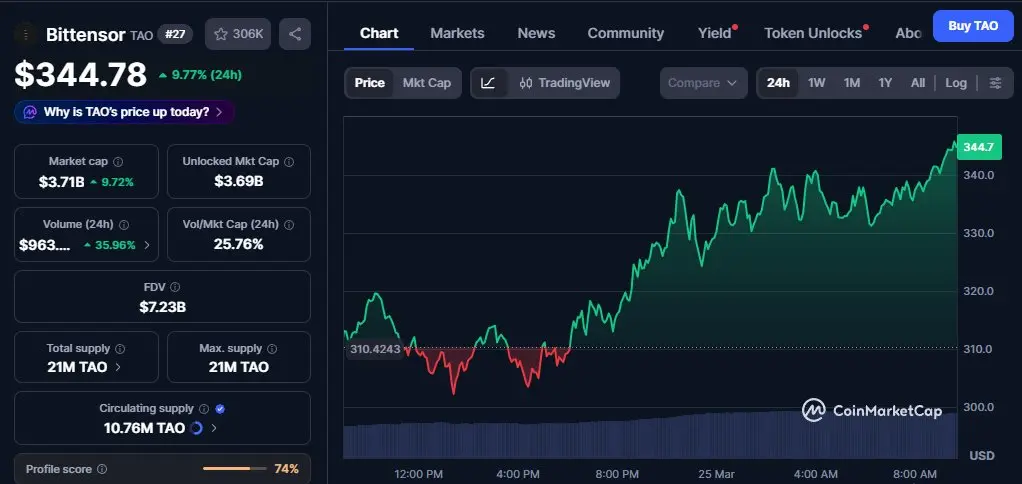
Task: Expand 'Why is TAO's price up today?'
Action: (x=124, y=112)
